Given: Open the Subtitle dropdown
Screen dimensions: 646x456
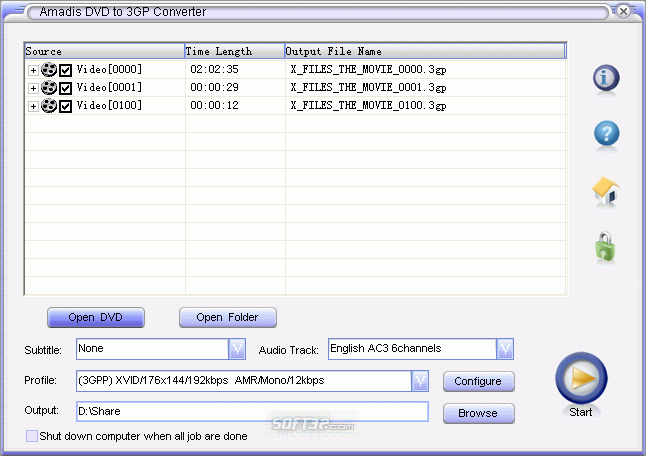Looking at the screenshot, I should click(x=237, y=349).
